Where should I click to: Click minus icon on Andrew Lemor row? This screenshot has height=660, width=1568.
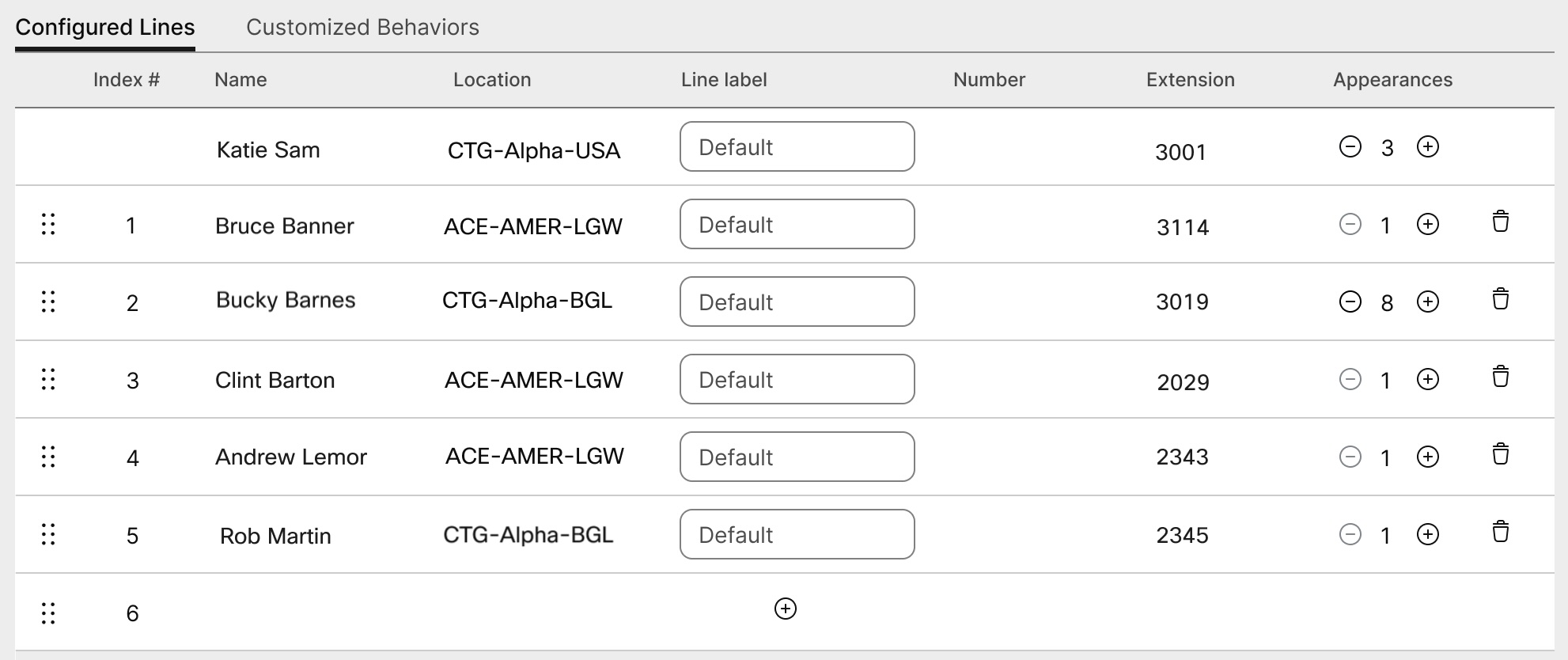tap(1350, 457)
